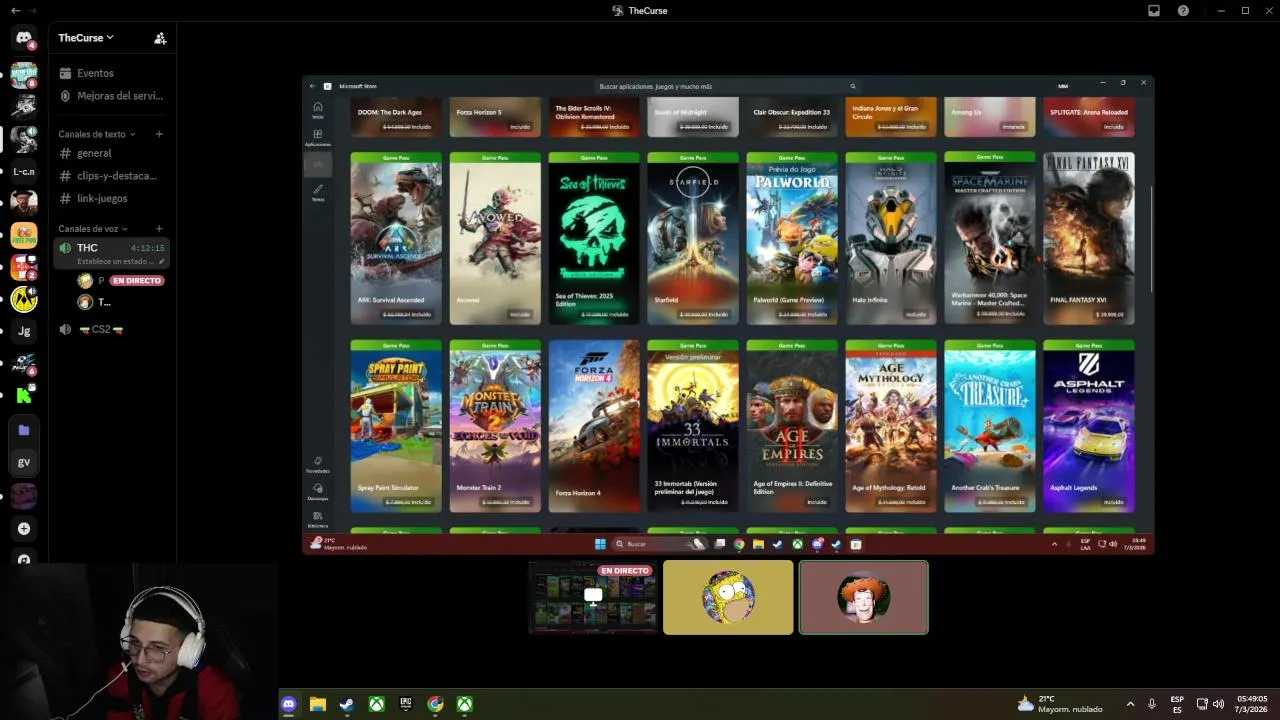
Task: Add a channel to Canales de texto
Action: coord(159,134)
